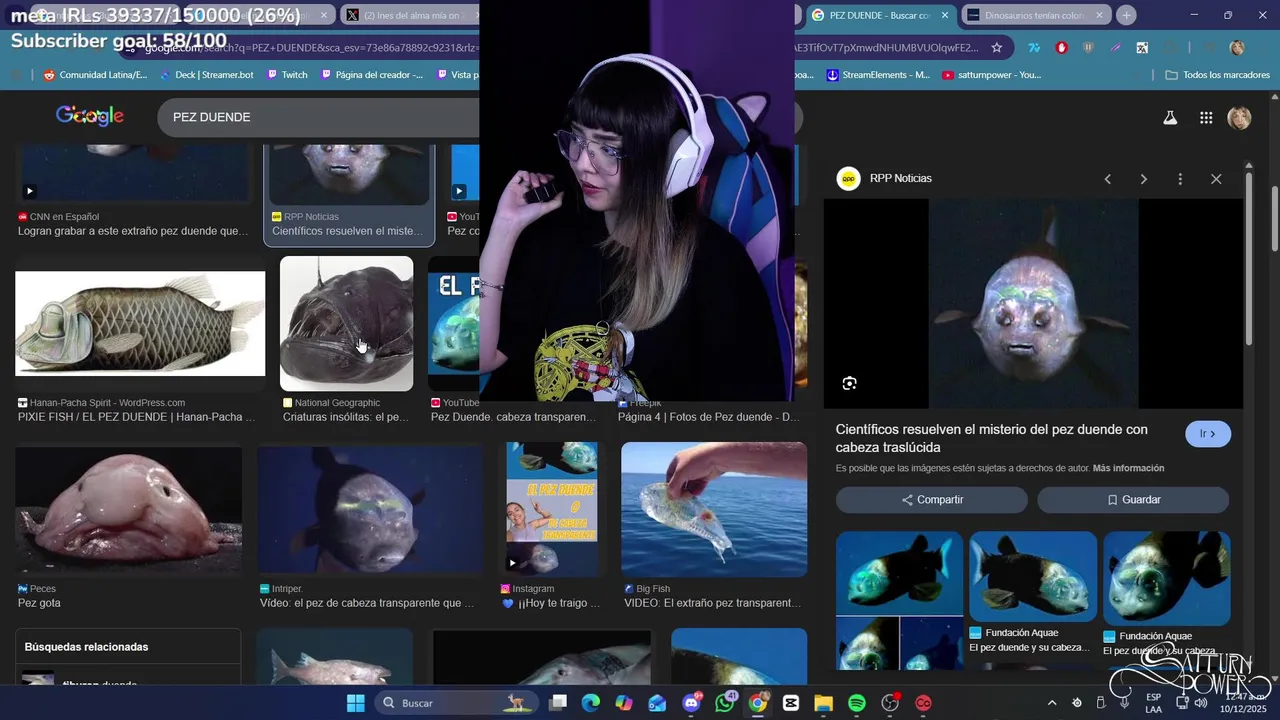Viewport: 1280px width, 720px height.
Task: Open Más información copyright link
Action: (1128, 468)
